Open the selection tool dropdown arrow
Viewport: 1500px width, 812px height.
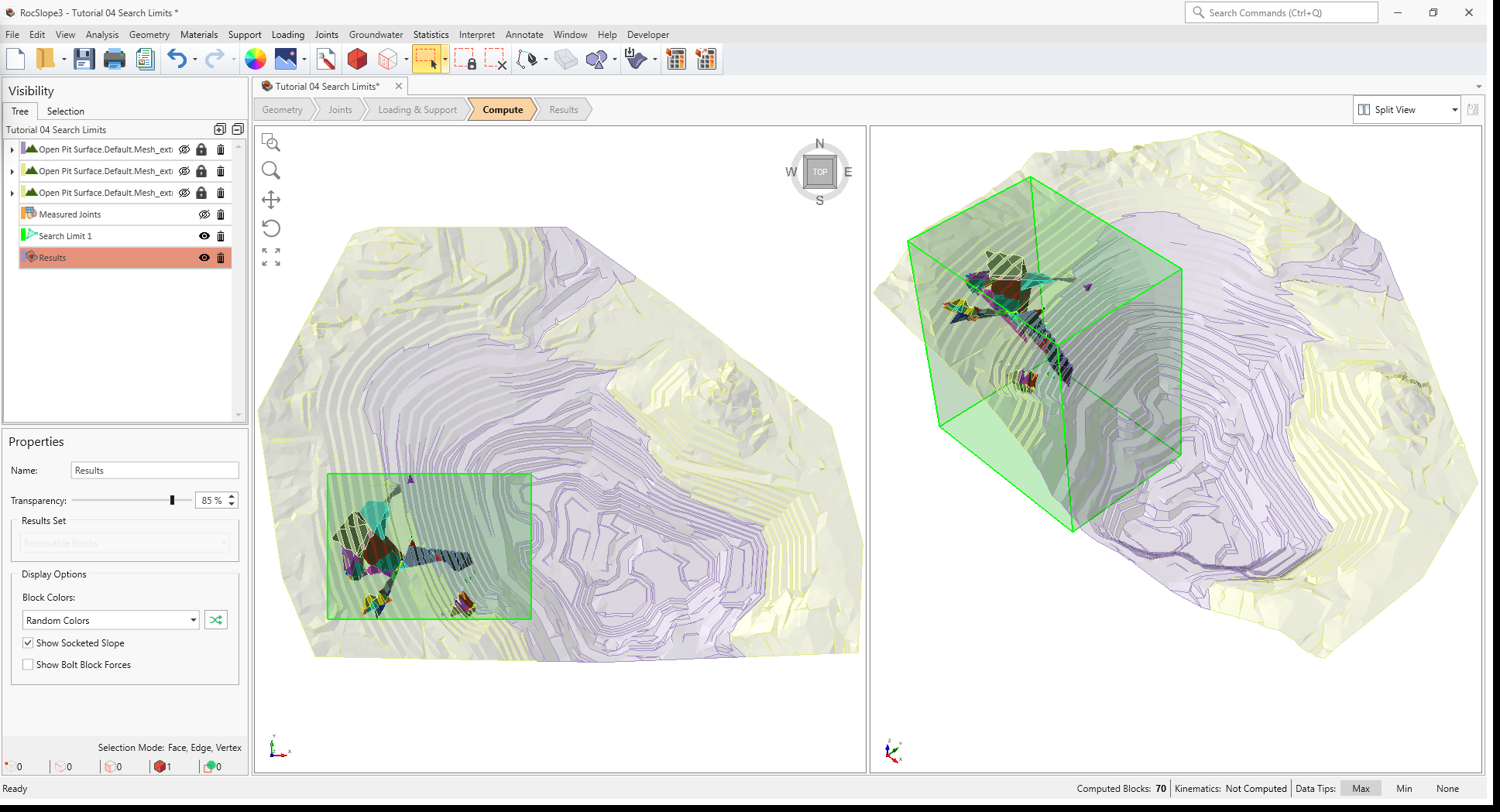pyautogui.click(x=445, y=59)
